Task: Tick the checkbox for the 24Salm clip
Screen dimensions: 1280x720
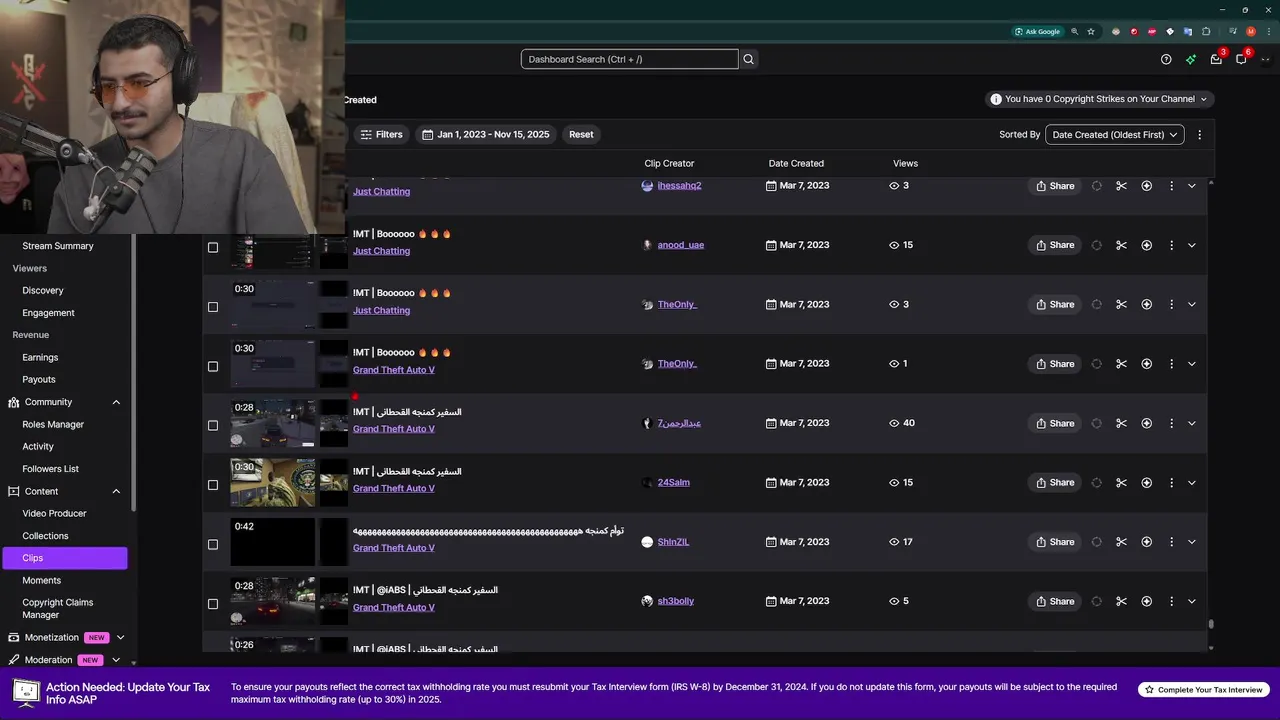Action: point(212,485)
